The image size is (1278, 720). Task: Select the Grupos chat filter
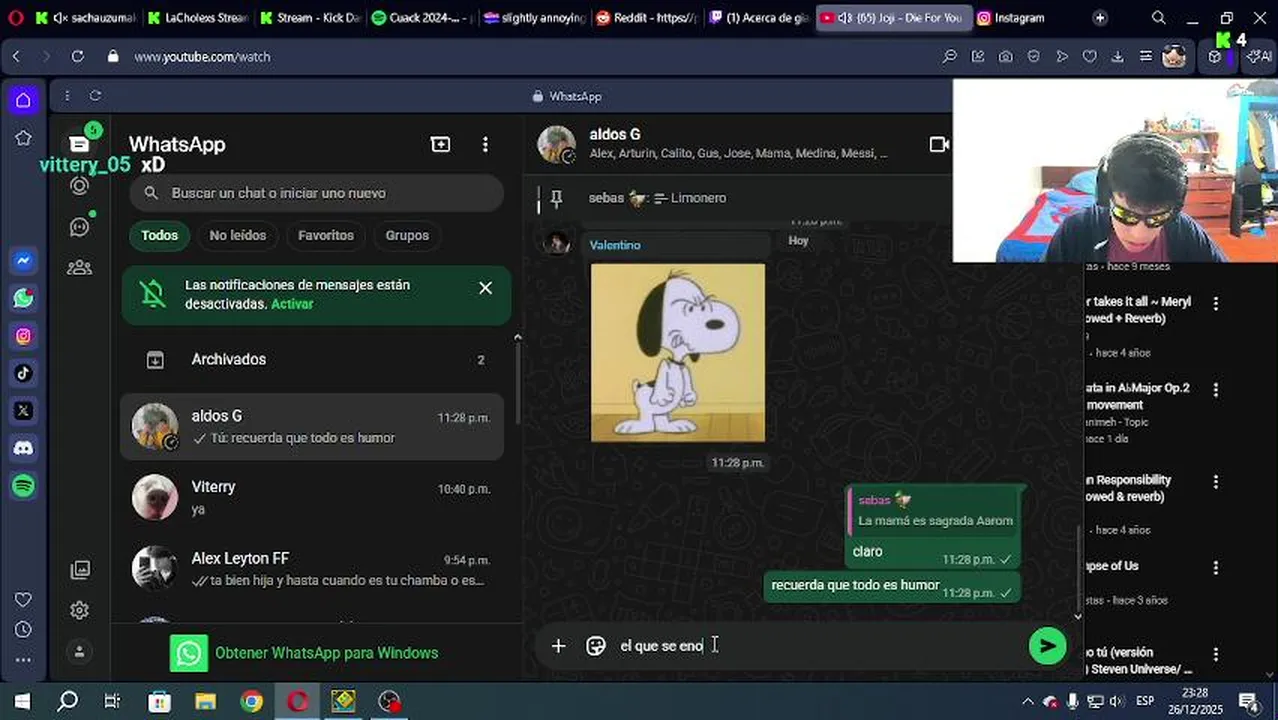[407, 235]
